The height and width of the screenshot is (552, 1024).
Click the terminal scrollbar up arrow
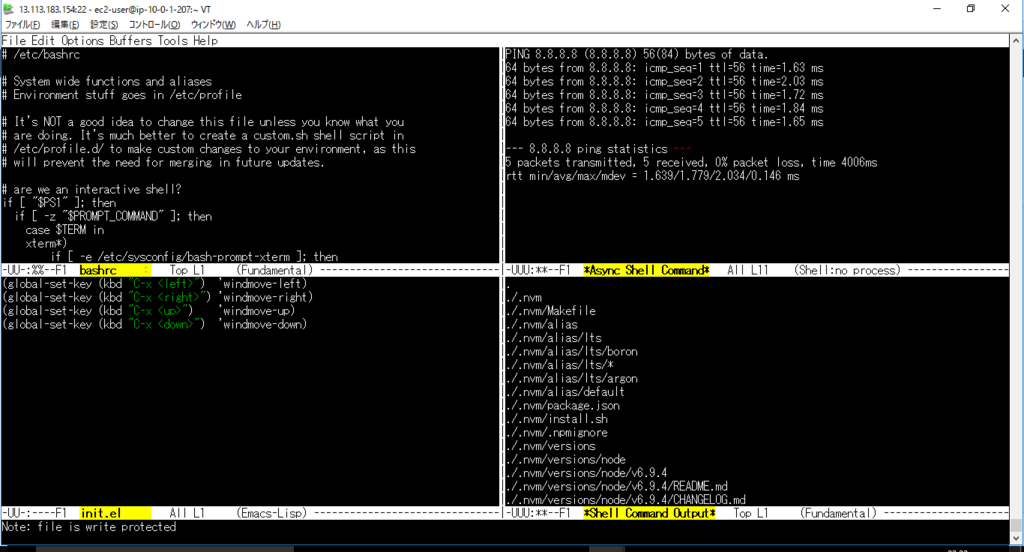tap(1016, 41)
